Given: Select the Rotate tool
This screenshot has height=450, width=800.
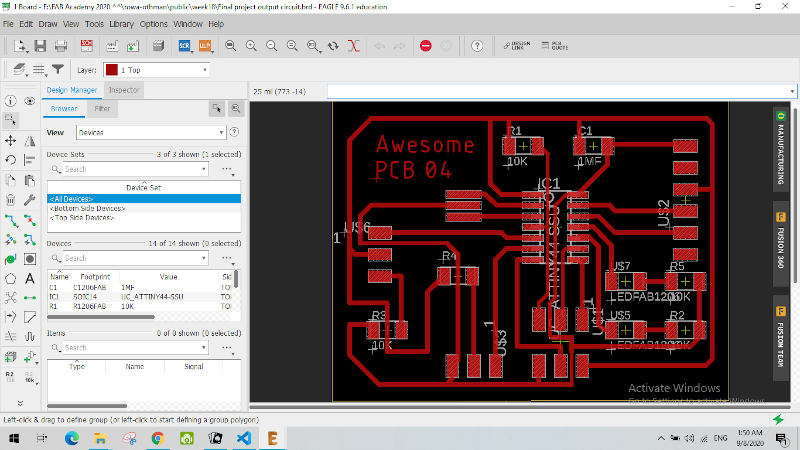Looking at the screenshot, I should [x=10, y=160].
